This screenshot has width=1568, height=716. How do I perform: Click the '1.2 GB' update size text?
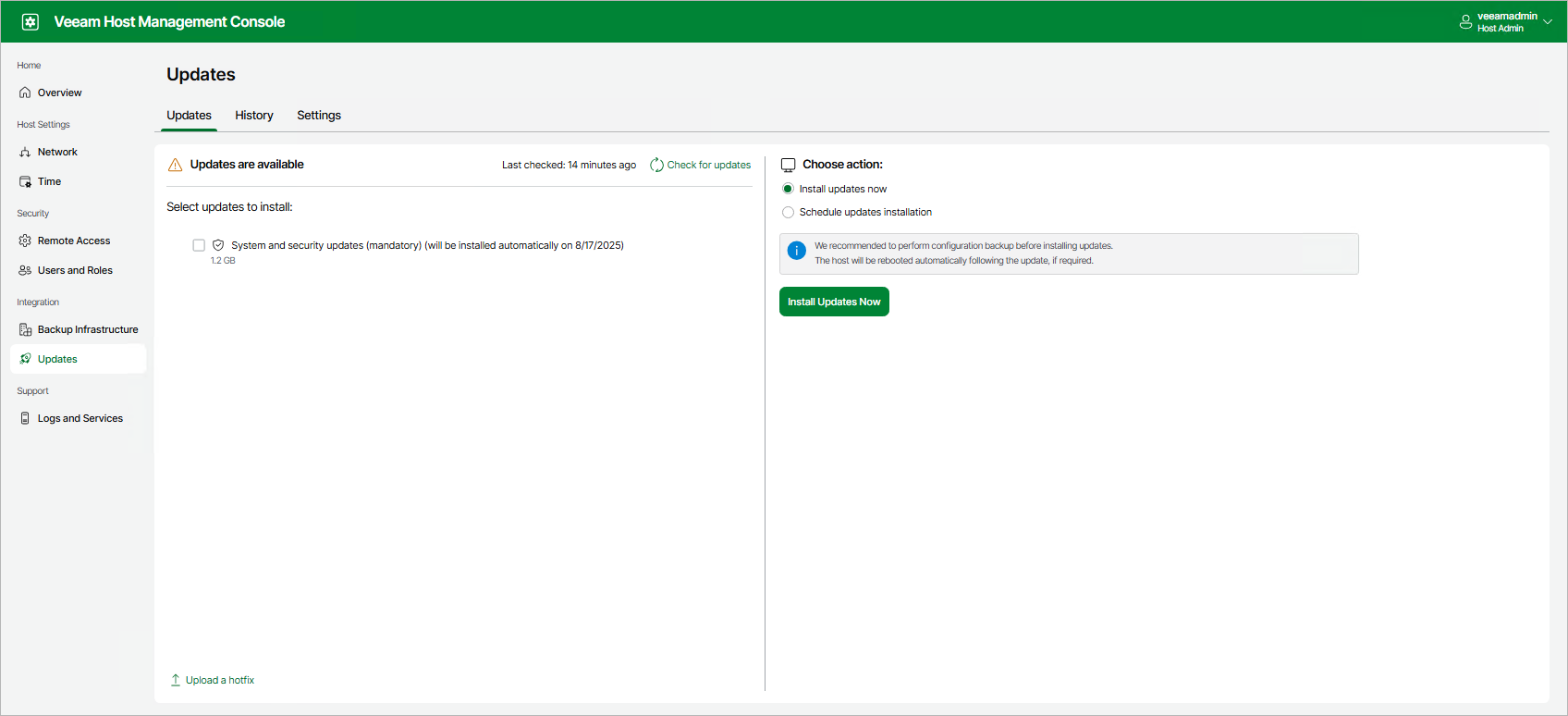pos(223,261)
